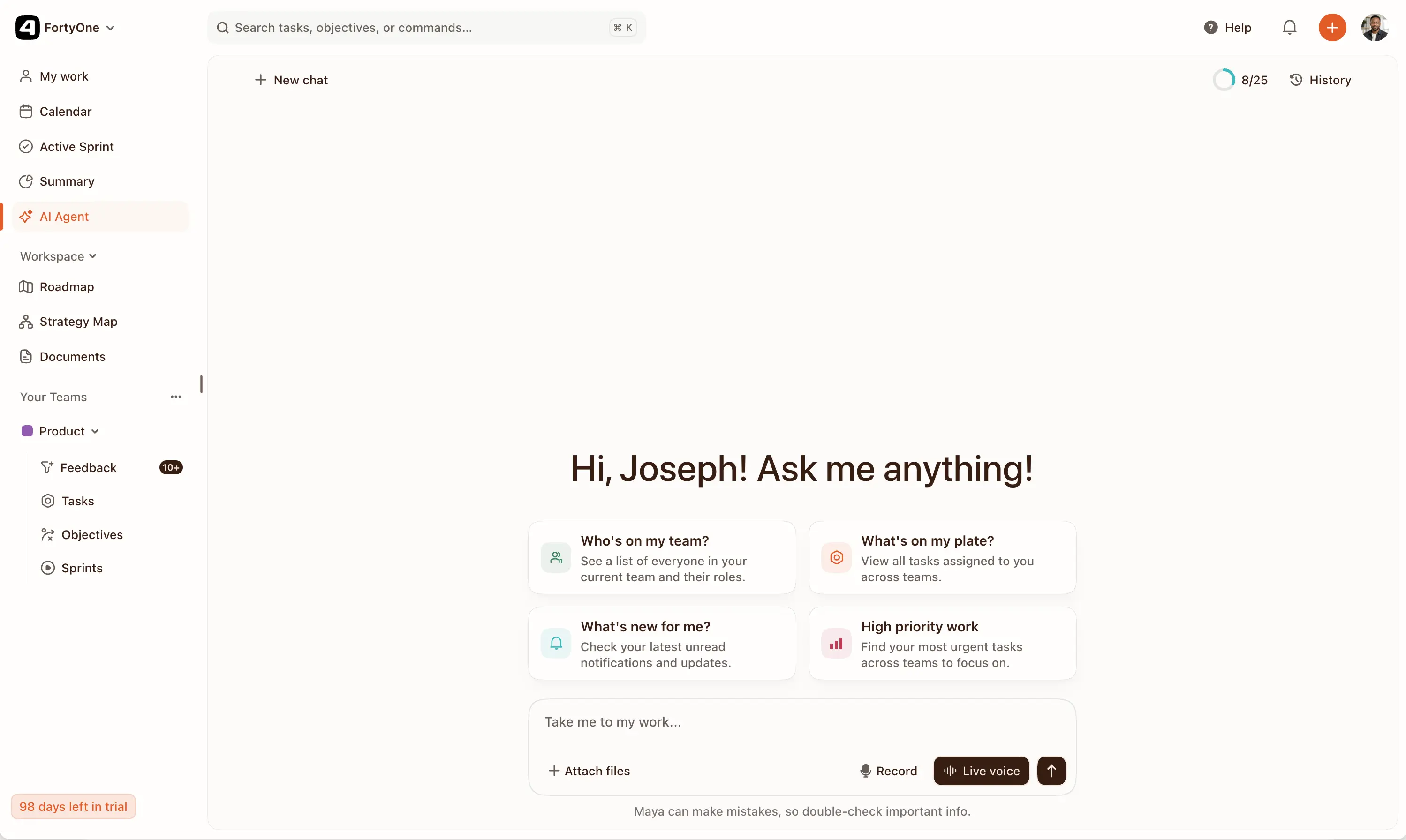
Task: Focus the search tasks and objectives field
Action: [426, 28]
